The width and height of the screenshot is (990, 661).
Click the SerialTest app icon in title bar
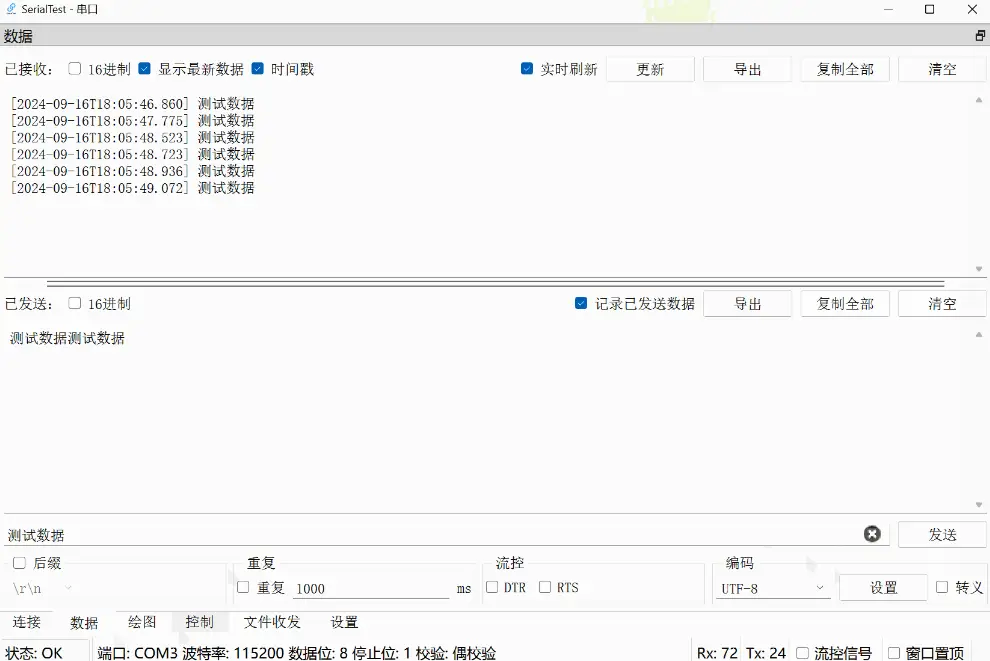11,9
